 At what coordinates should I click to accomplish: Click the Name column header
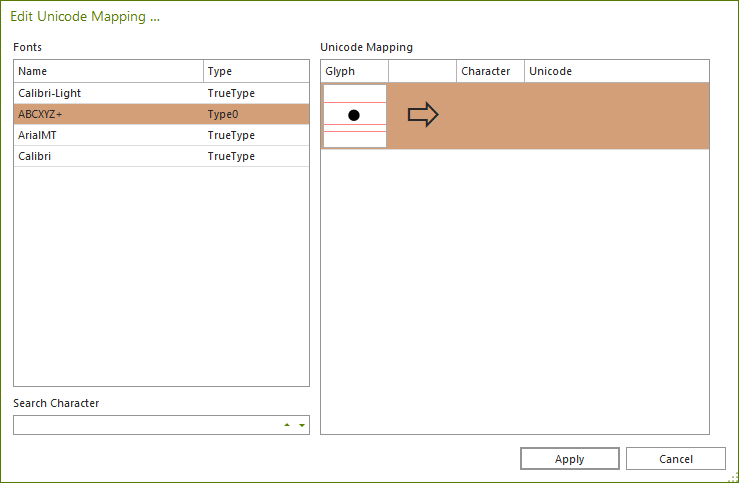pos(109,71)
